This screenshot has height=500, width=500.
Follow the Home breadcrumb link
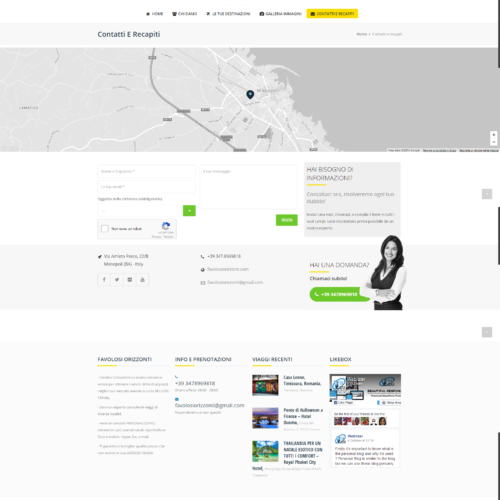(361, 34)
